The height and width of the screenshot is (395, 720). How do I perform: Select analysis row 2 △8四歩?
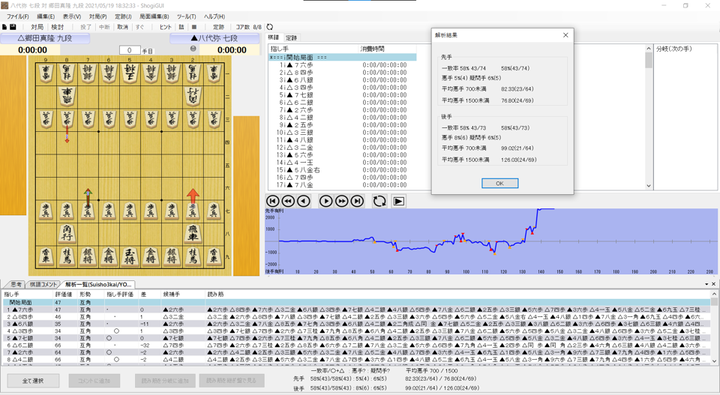tap(356, 317)
